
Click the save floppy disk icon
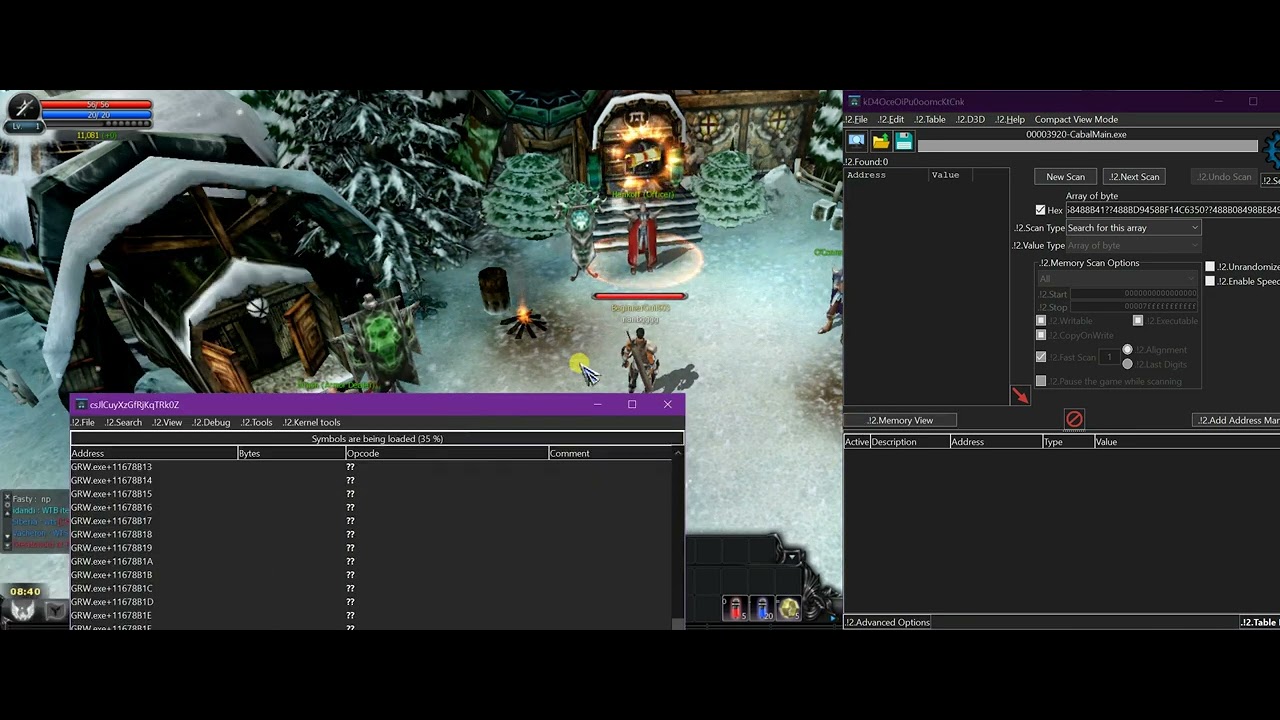click(904, 142)
